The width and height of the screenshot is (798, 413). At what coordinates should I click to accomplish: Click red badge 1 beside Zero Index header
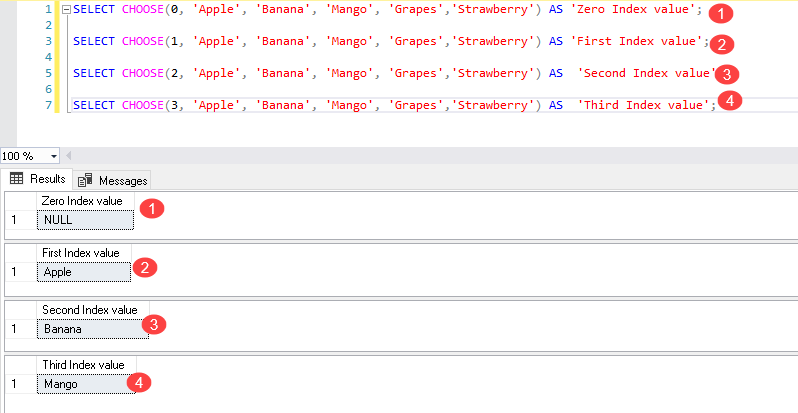152,209
